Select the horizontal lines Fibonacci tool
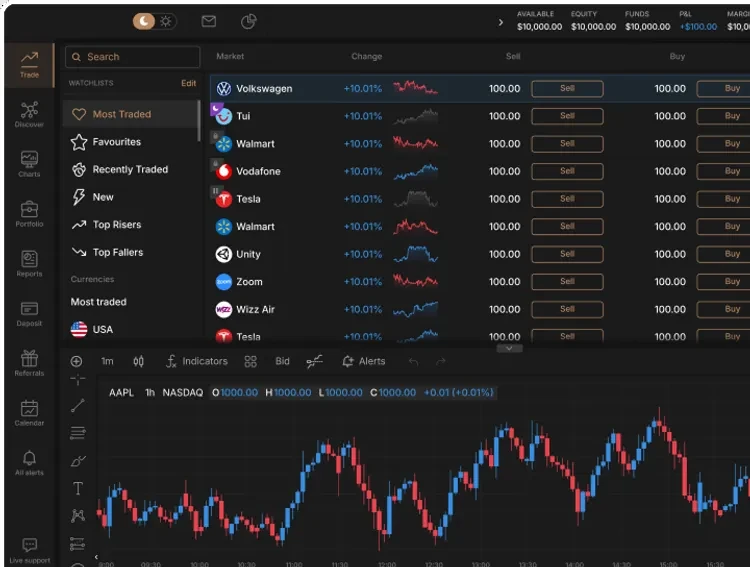The image size is (750, 567). pos(77,433)
